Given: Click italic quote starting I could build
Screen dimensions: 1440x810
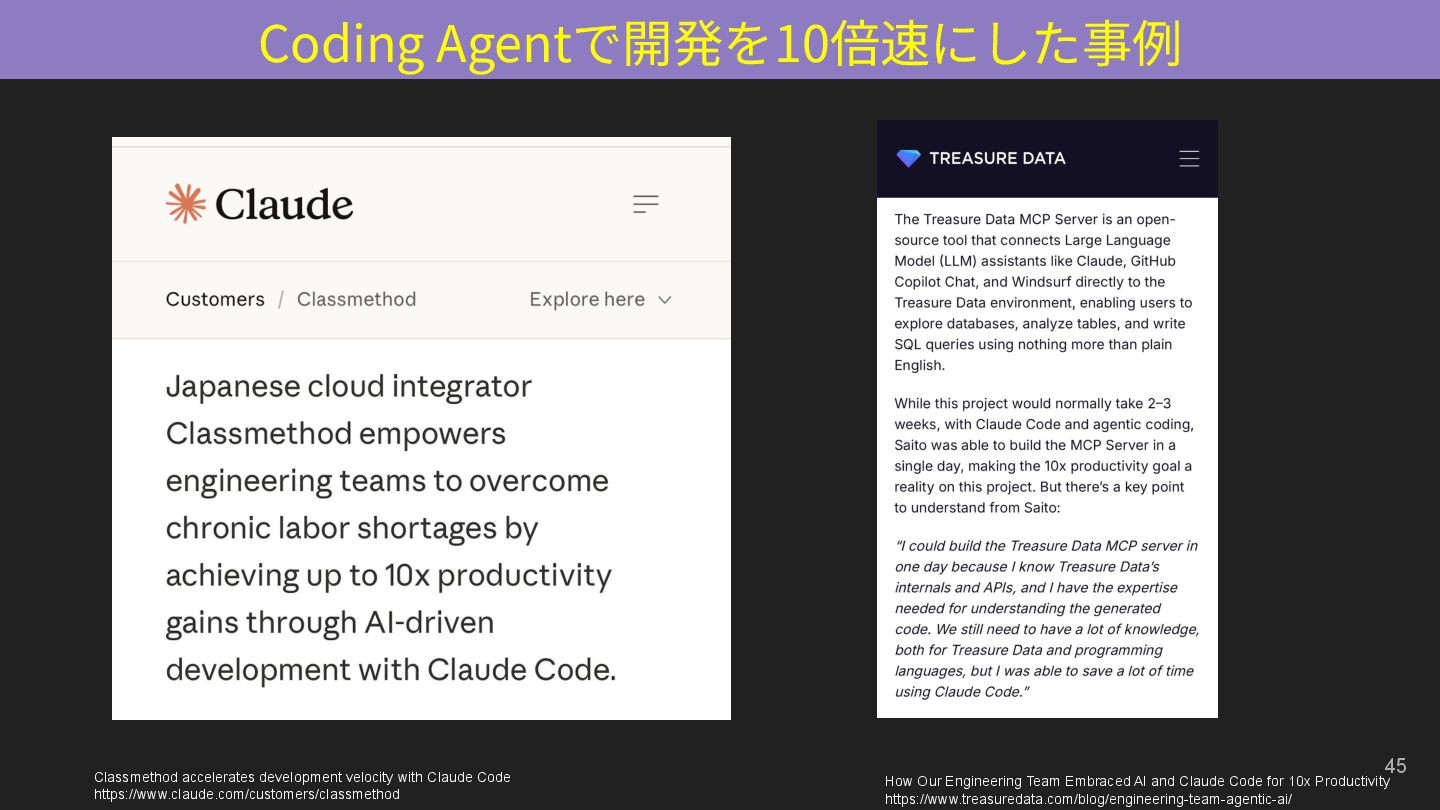Looking at the screenshot, I should click(x=1047, y=618).
